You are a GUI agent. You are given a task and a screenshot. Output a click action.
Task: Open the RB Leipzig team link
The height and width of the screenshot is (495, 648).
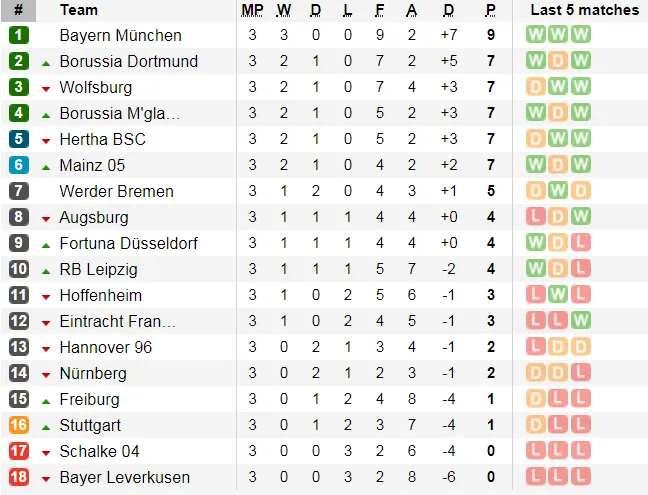click(x=98, y=269)
